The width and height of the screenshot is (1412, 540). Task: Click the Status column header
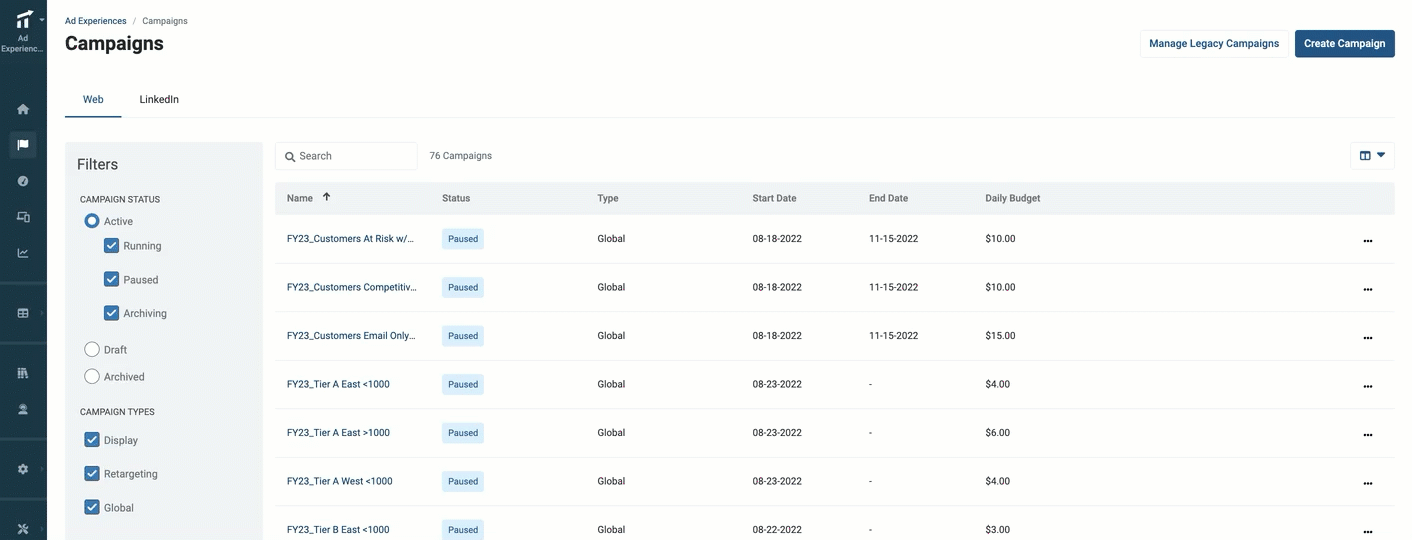pyautogui.click(x=456, y=198)
